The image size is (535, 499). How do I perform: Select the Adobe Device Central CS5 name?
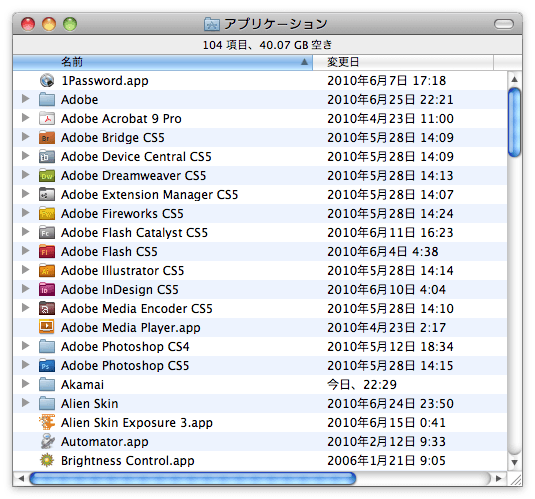136,157
